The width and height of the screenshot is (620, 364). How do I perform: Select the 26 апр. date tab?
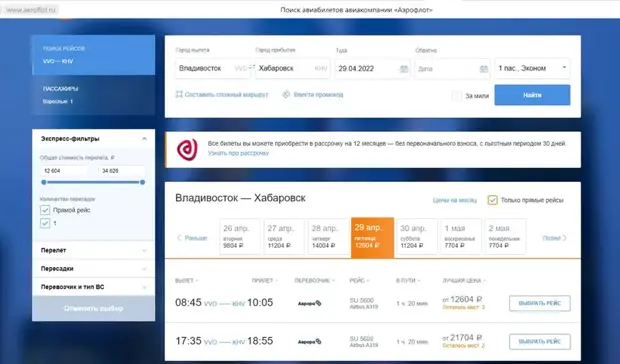[240, 236]
